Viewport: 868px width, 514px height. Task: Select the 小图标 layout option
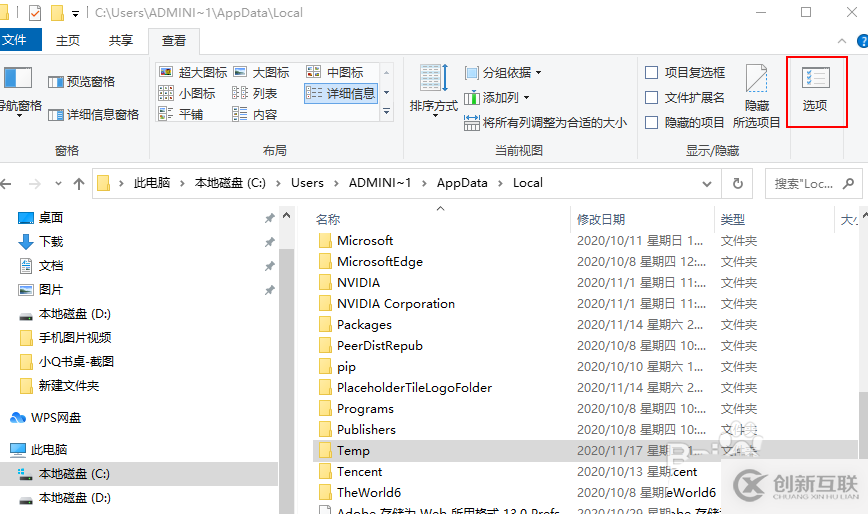click(x=187, y=94)
